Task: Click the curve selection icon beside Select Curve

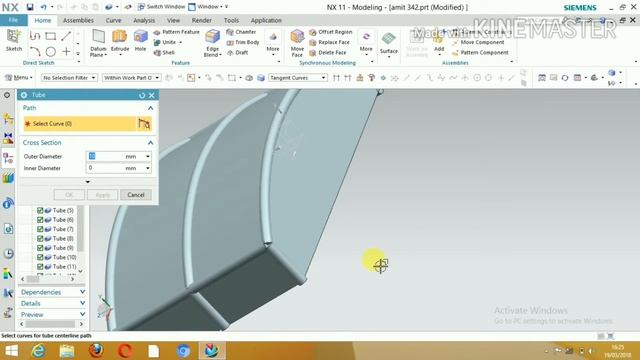Action: (x=144, y=124)
